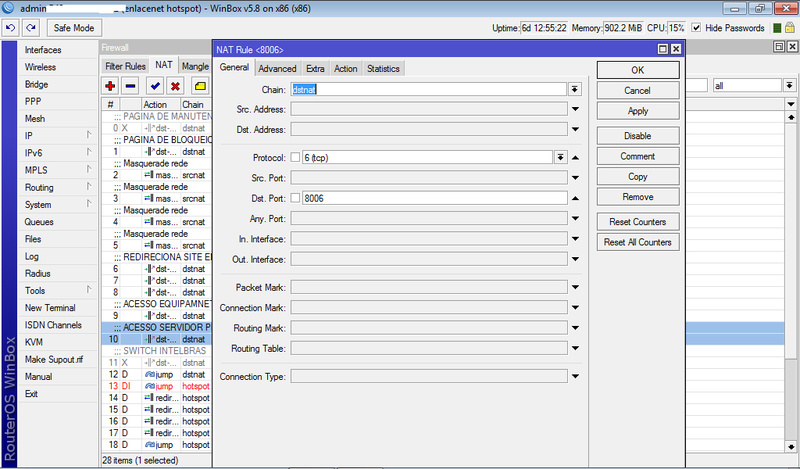Select rule row 9 dstnat

[159, 316]
